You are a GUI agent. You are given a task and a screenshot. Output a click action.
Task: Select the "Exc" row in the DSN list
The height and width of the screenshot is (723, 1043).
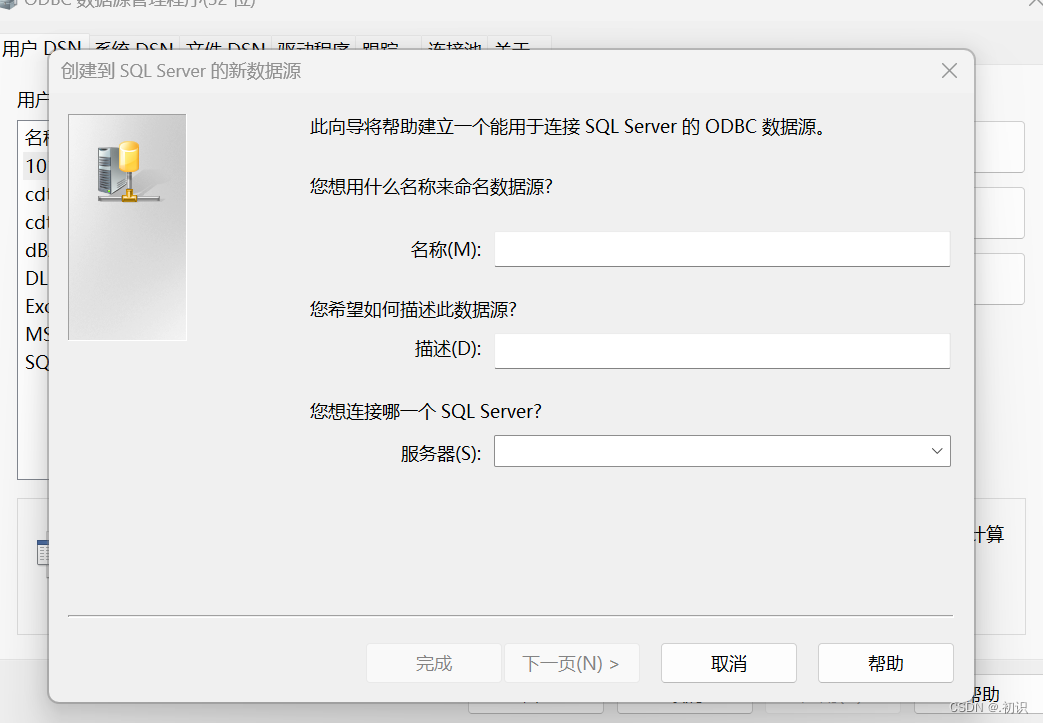(x=36, y=306)
